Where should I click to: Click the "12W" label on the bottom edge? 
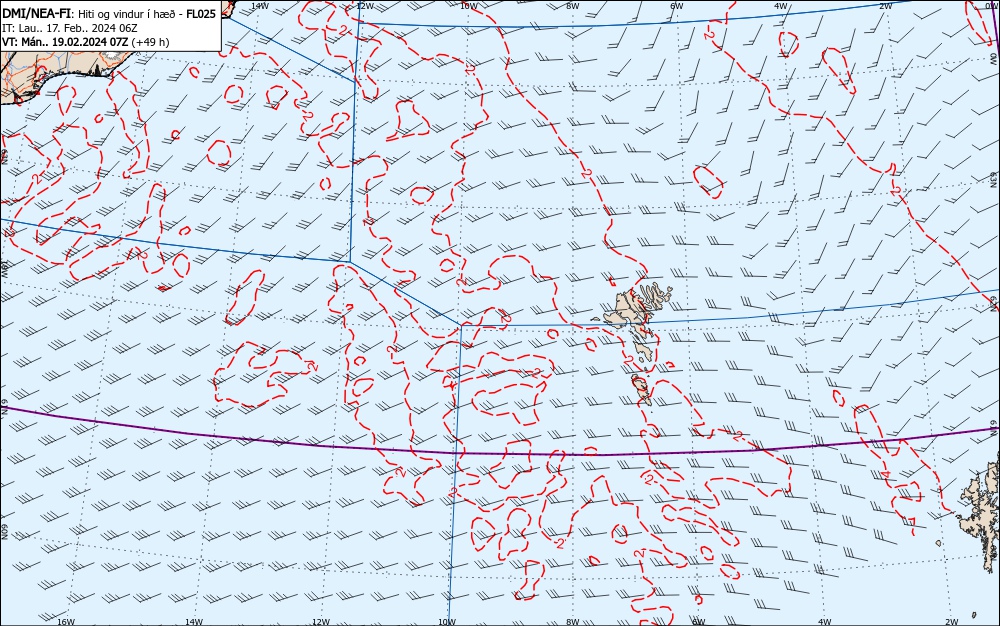(321, 622)
